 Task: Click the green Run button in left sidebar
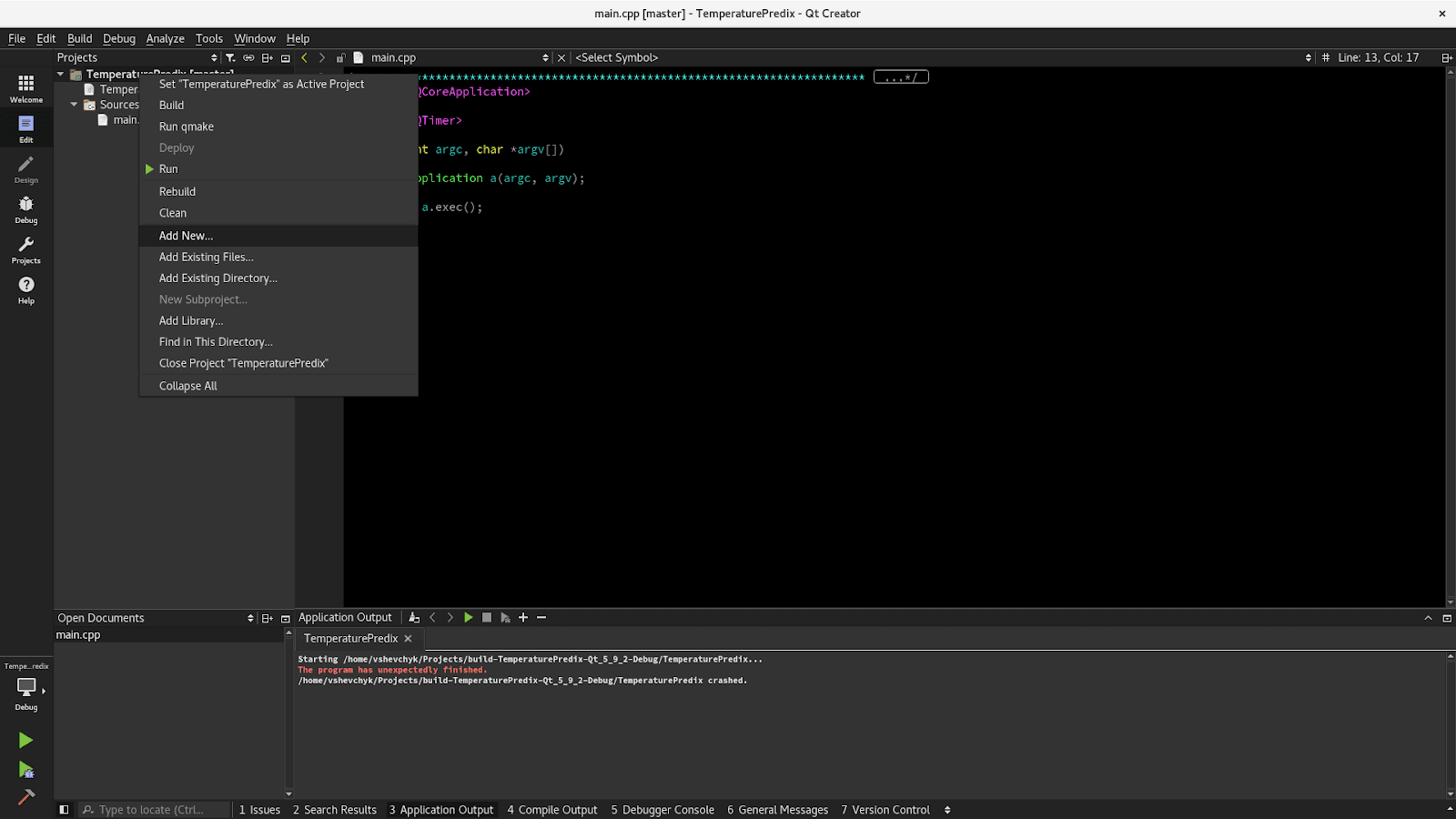(x=25, y=741)
